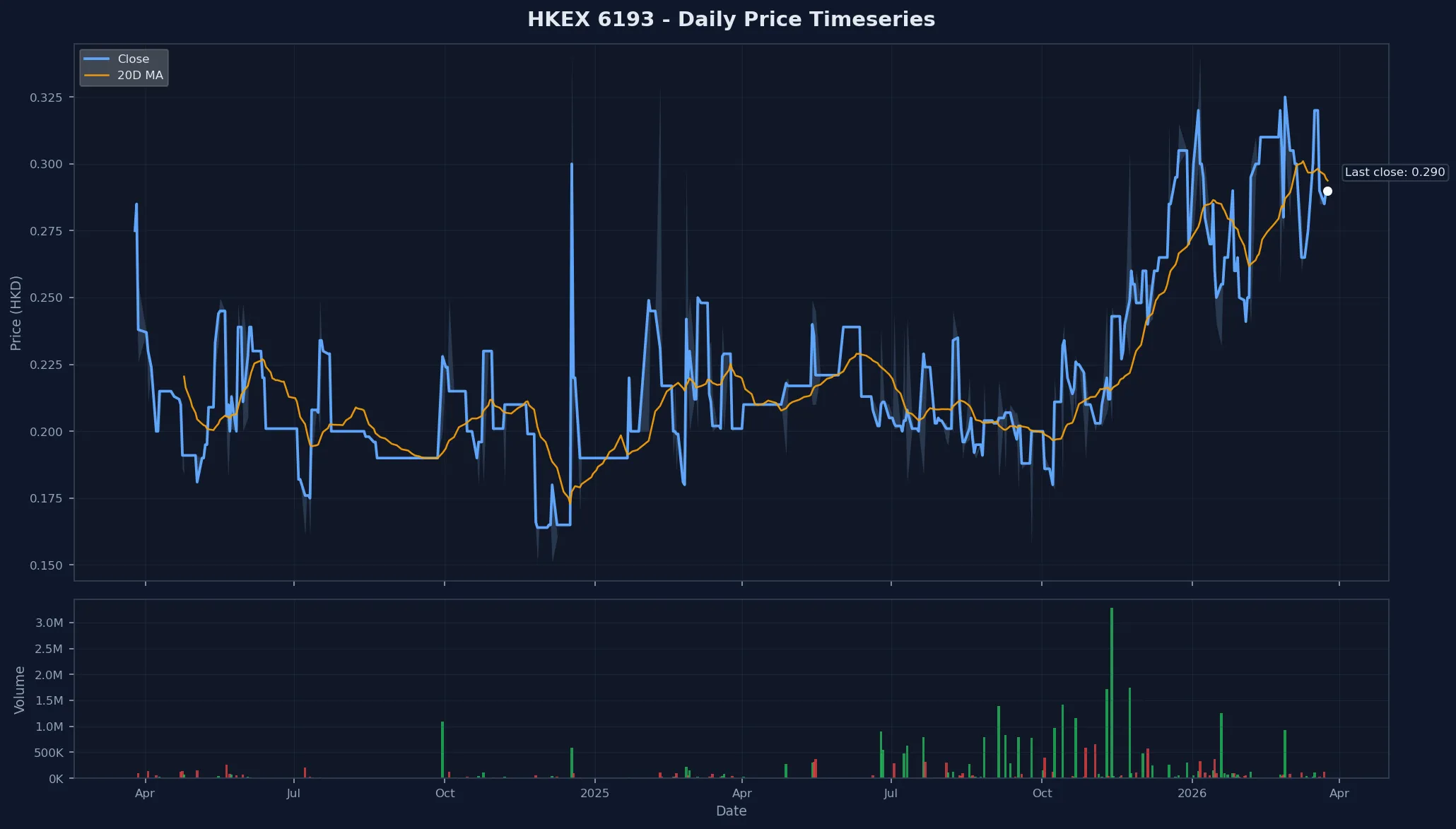Viewport: 1456px width, 829px height.
Task: Select the Last close: 0.290 annotation
Action: point(1395,172)
